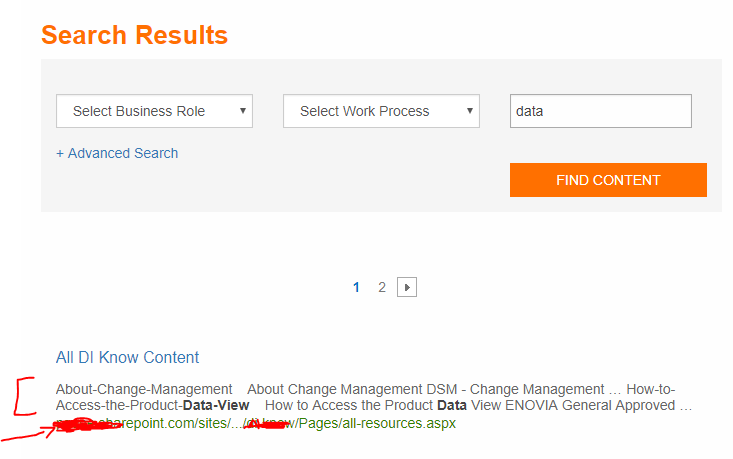
Task: Click the Business Role dropdown arrow
Action: coord(243,111)
